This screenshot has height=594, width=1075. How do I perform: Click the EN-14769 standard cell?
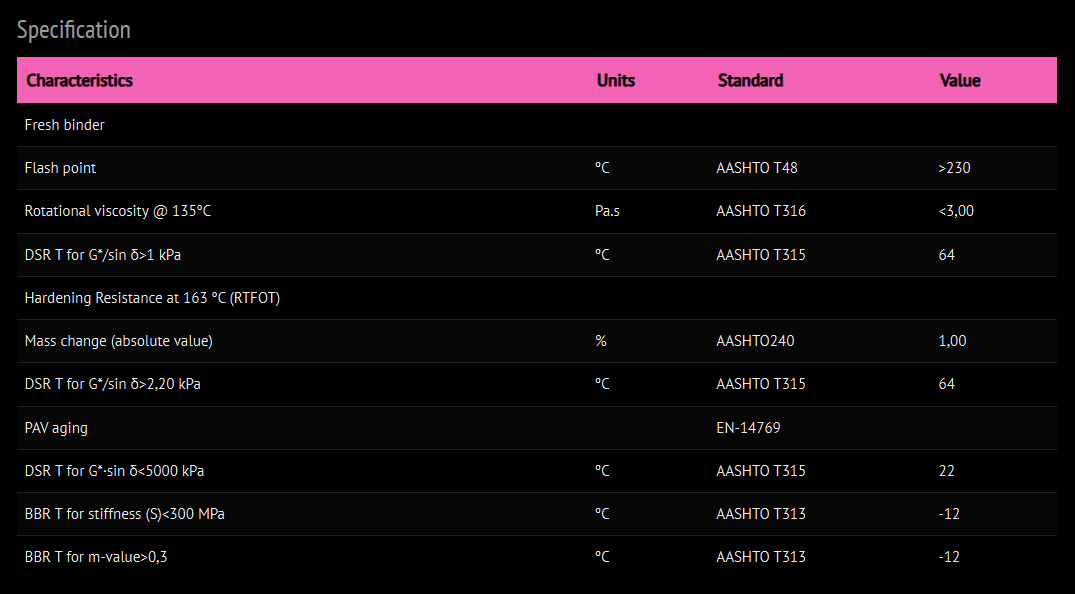(x=748, y=428)
